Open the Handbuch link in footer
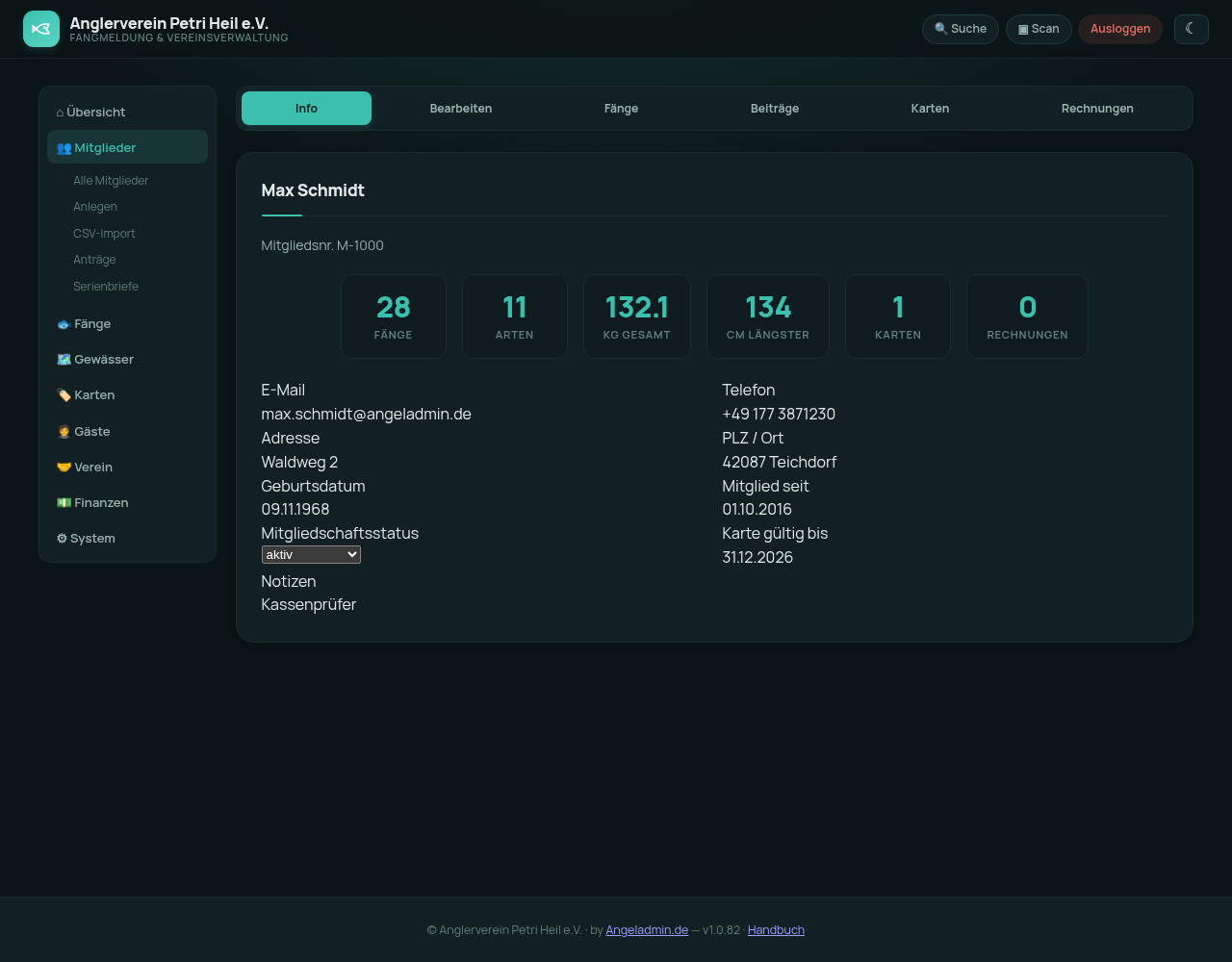Image resolution: width=1232 pixels, height=962 pixels. (x=776, y=930)
